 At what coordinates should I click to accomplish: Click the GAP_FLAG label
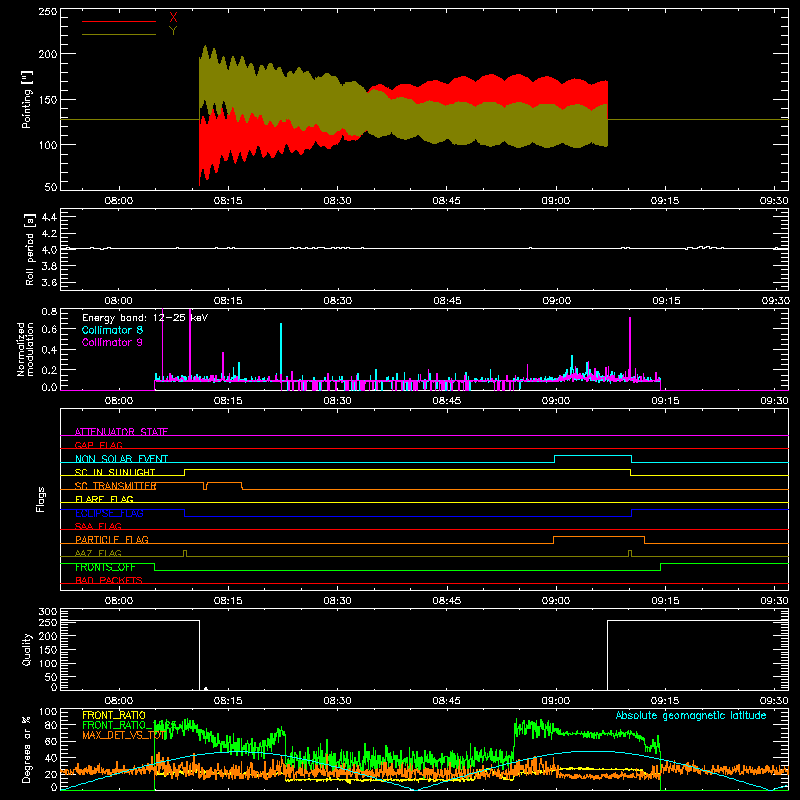click(98, 445)
